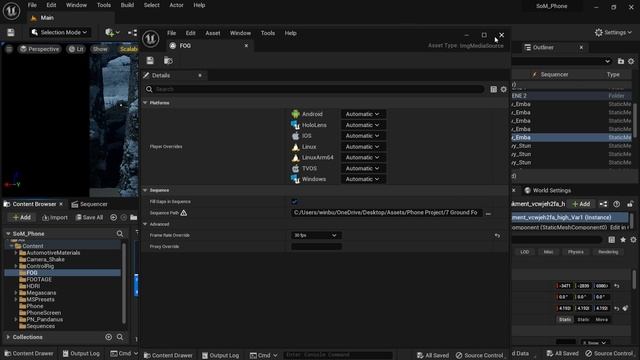Click Add button in Content Browser
Screen dimensions: 640x360
(22, 218)
